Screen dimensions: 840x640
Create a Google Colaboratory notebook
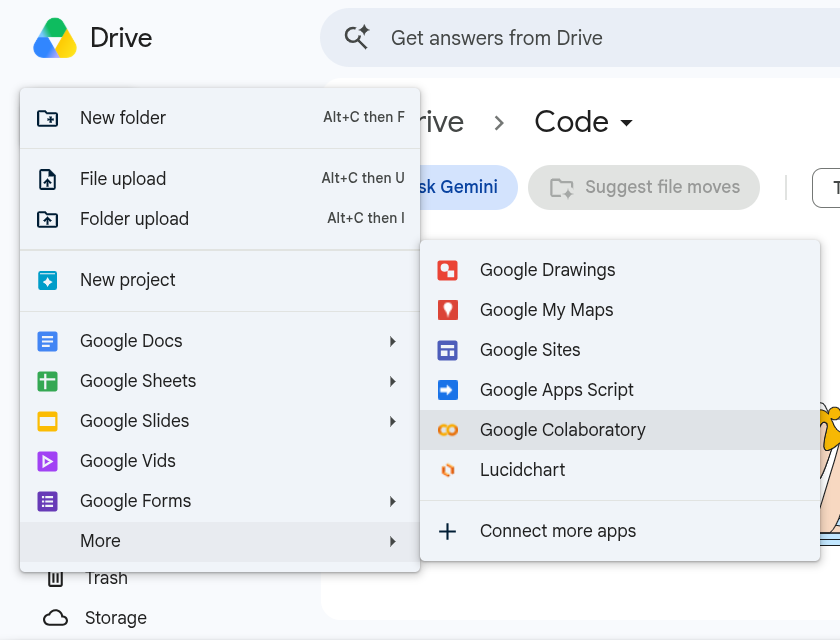[620, 430]
